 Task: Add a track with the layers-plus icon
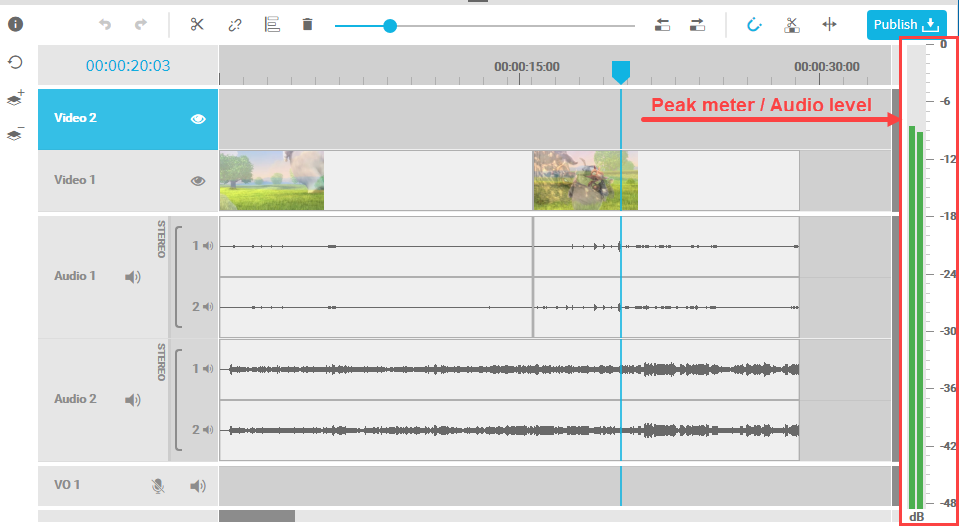15,98
